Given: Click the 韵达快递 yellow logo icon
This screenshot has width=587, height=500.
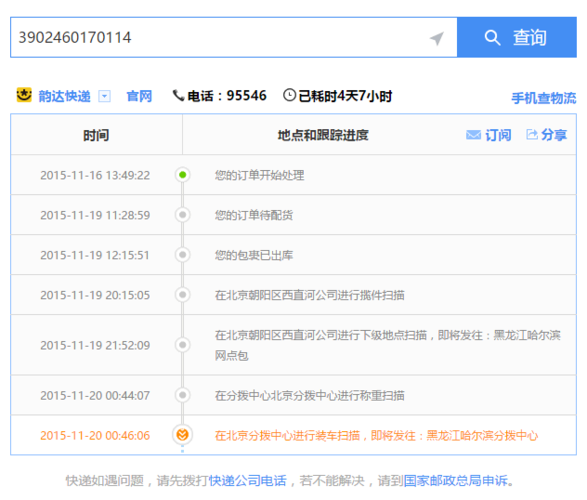Looking at the screenshot, I should pyautogui.click(x=24, y=95).
